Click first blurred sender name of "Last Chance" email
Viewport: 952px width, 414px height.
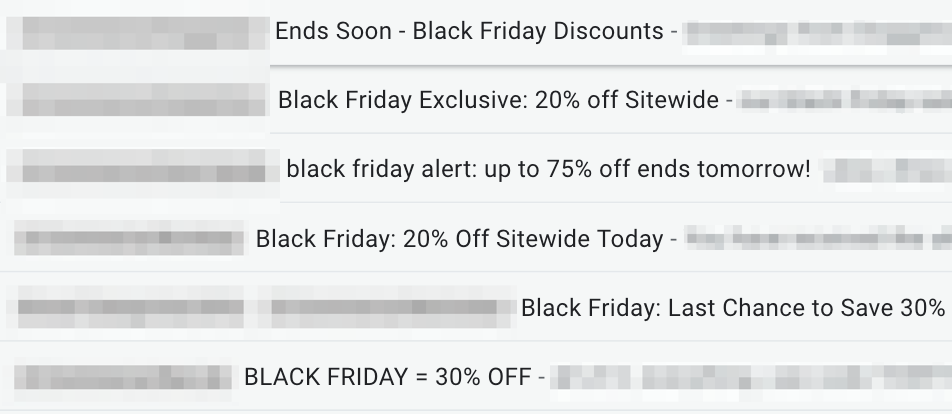(x=130, y=307)
